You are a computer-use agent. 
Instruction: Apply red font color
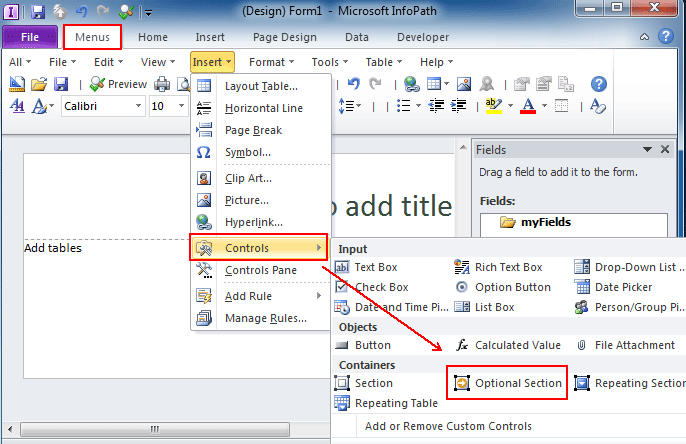pos(528,105)
